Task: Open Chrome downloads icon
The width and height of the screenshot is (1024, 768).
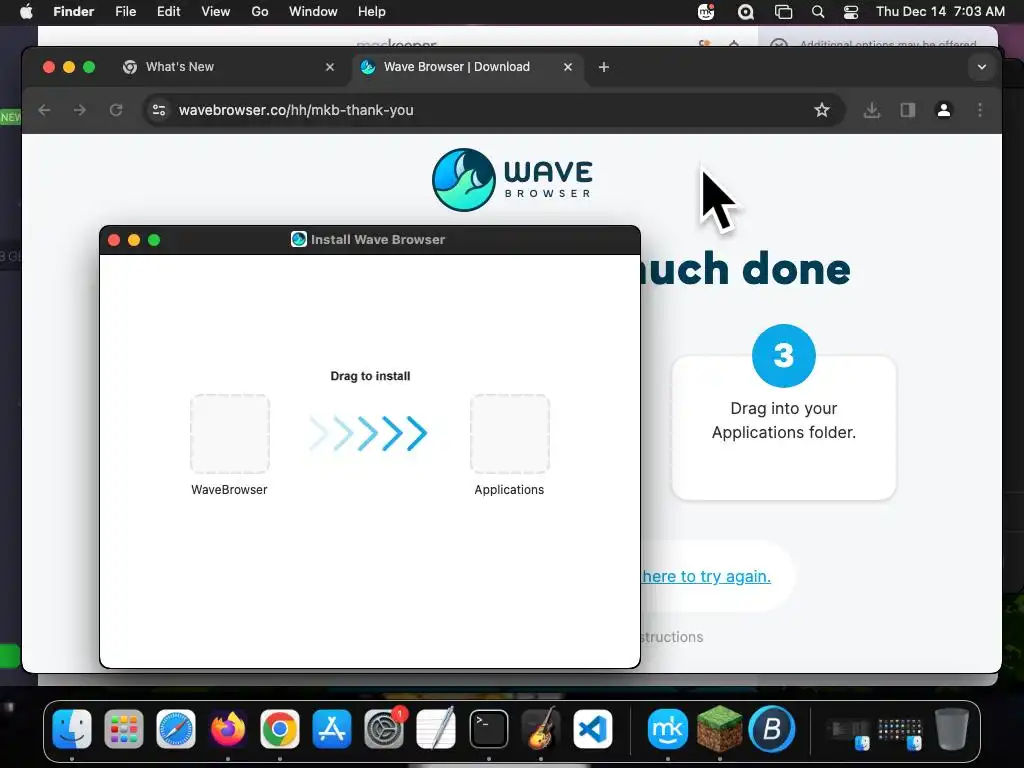Action: pyautogui.click(x=872, y=110)
